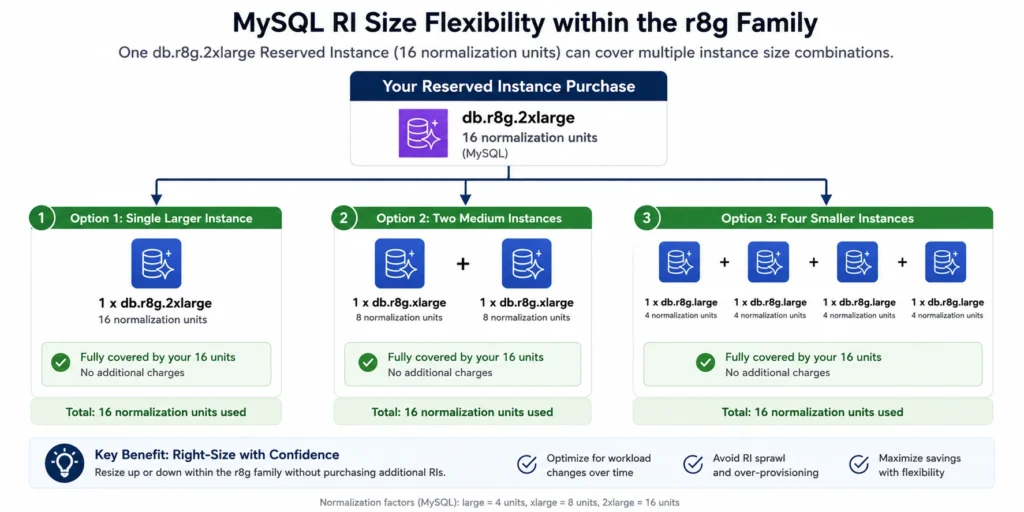Click the db.r8g.2xlarge label in the purchase card
1024x512 pixels.
(519, 120)
